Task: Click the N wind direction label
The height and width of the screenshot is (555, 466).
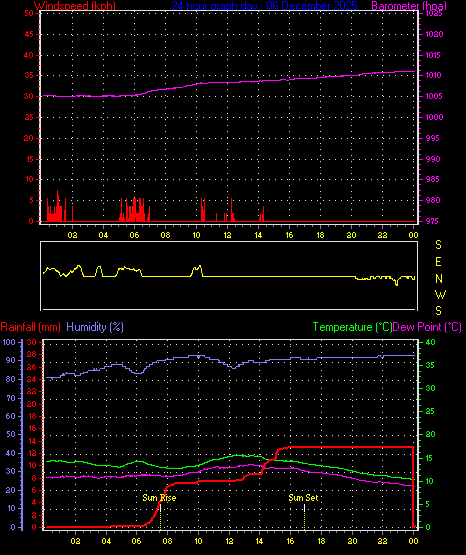Action: (x=439, y=279)
